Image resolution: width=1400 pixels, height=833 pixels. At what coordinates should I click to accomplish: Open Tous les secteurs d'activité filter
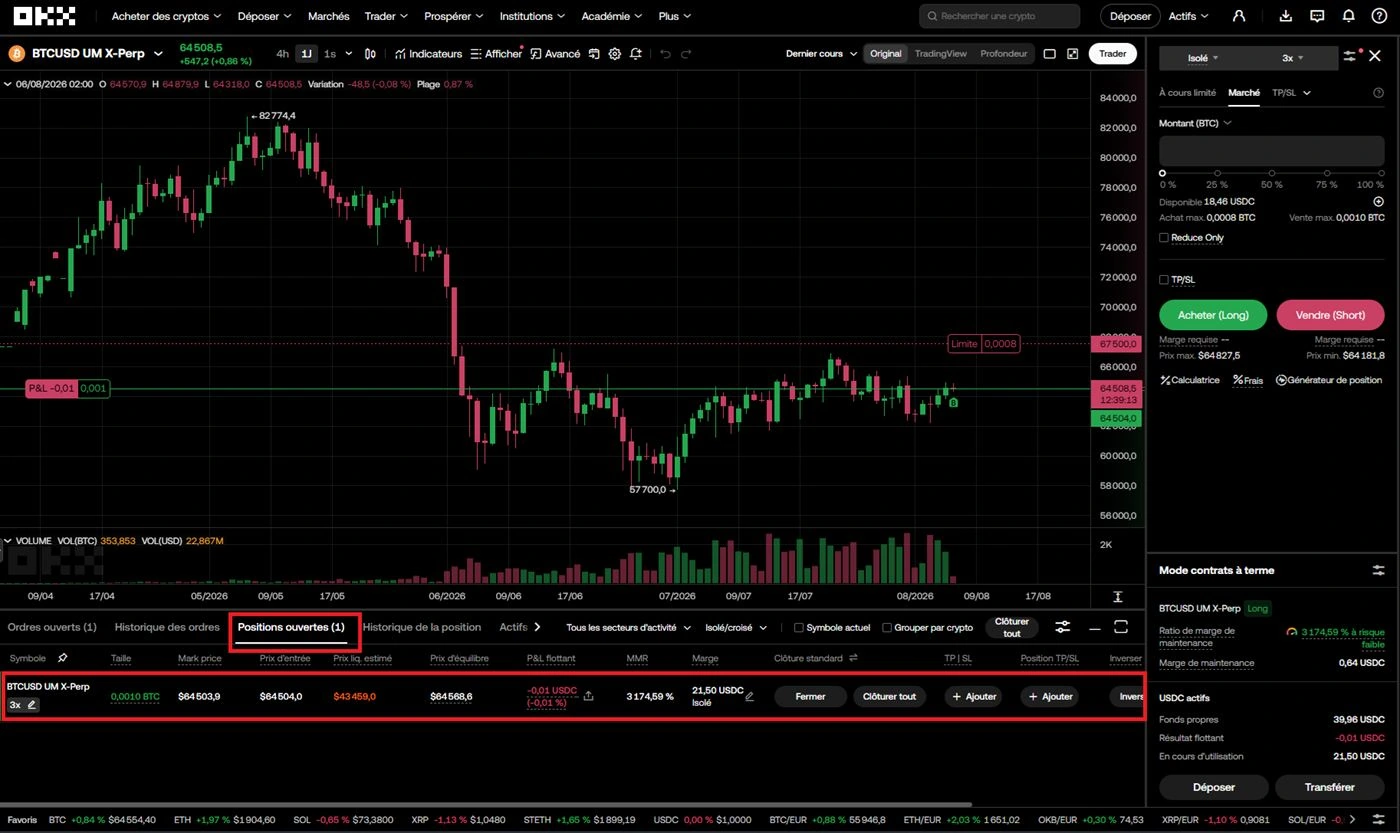tap(628, 628)
